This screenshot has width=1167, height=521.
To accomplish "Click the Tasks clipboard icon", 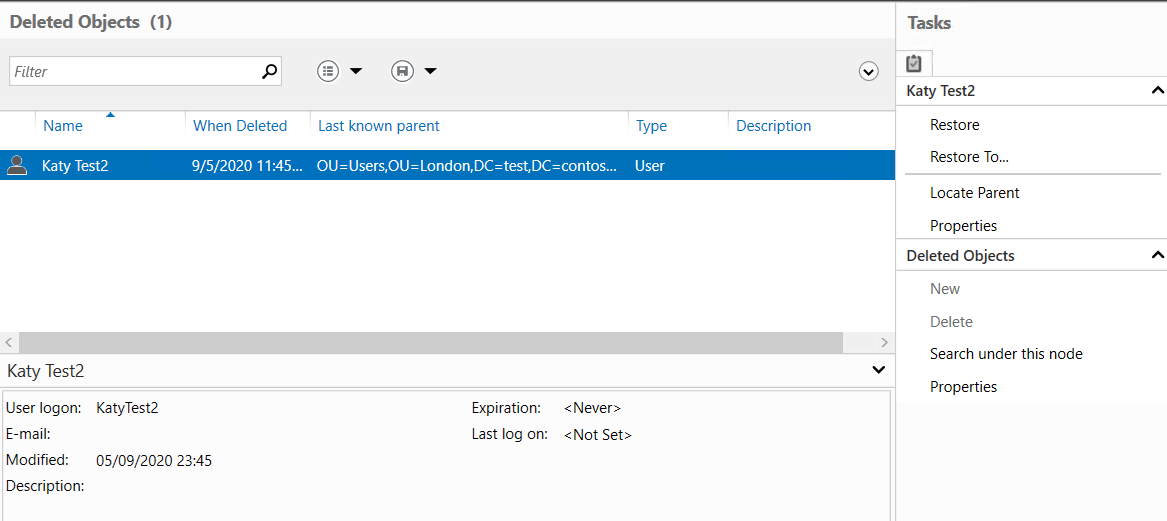I will coord(914,63).
